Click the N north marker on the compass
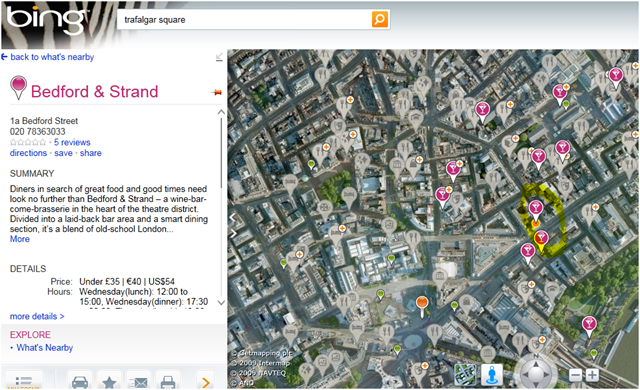640x390 pixels. tap(536, 356)
